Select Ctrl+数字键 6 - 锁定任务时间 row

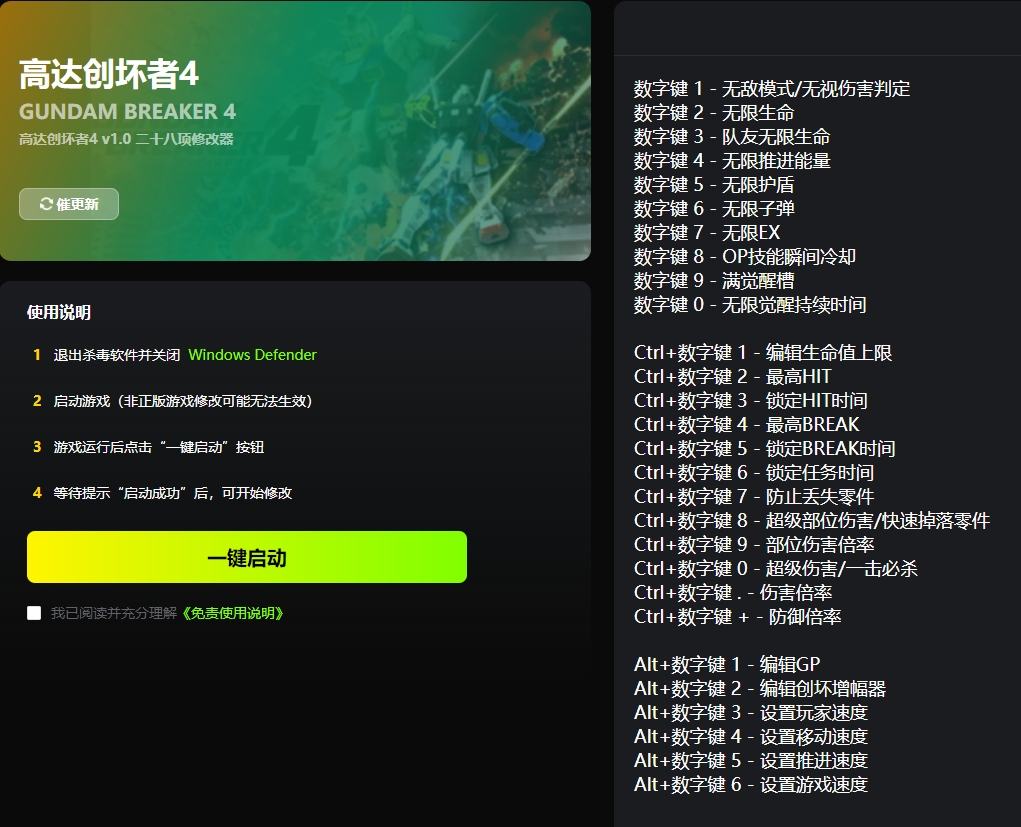pos(754,473)
